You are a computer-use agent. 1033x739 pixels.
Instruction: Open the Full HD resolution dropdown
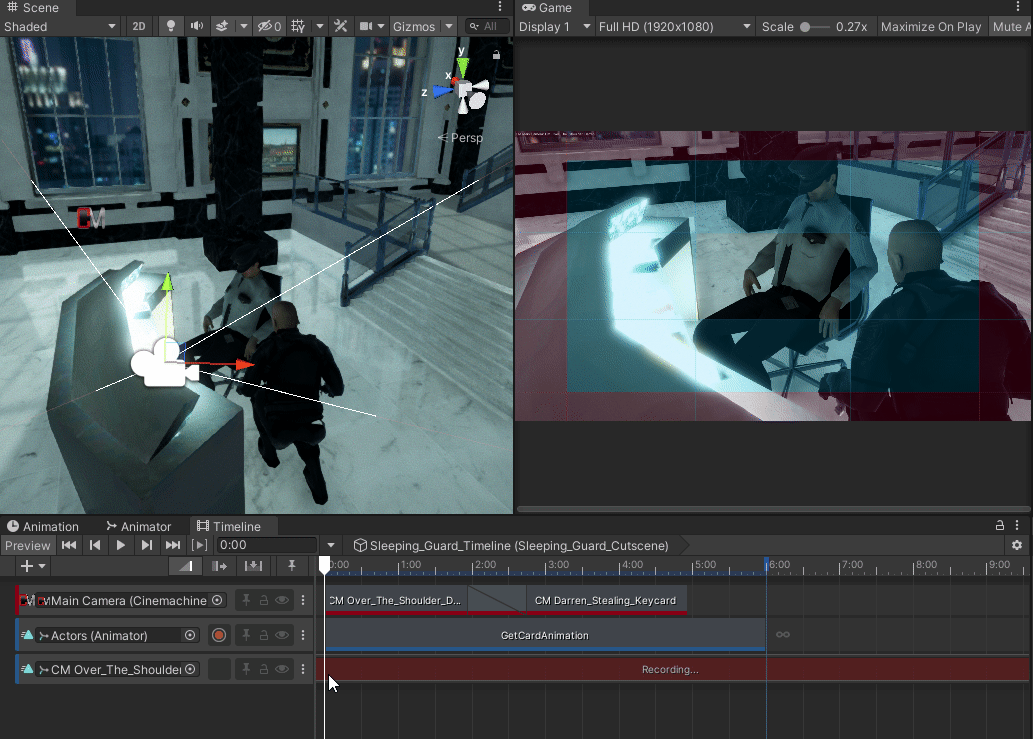pos(674,26)
